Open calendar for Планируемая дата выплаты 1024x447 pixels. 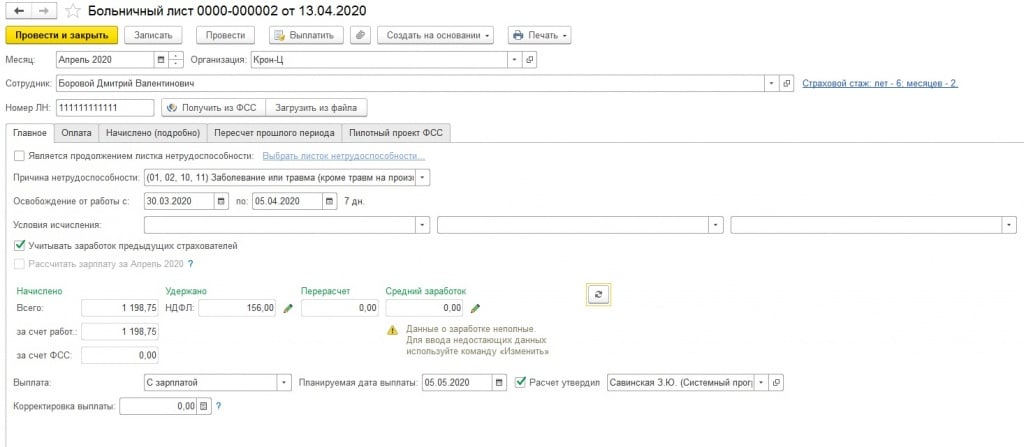coord(500,383)
